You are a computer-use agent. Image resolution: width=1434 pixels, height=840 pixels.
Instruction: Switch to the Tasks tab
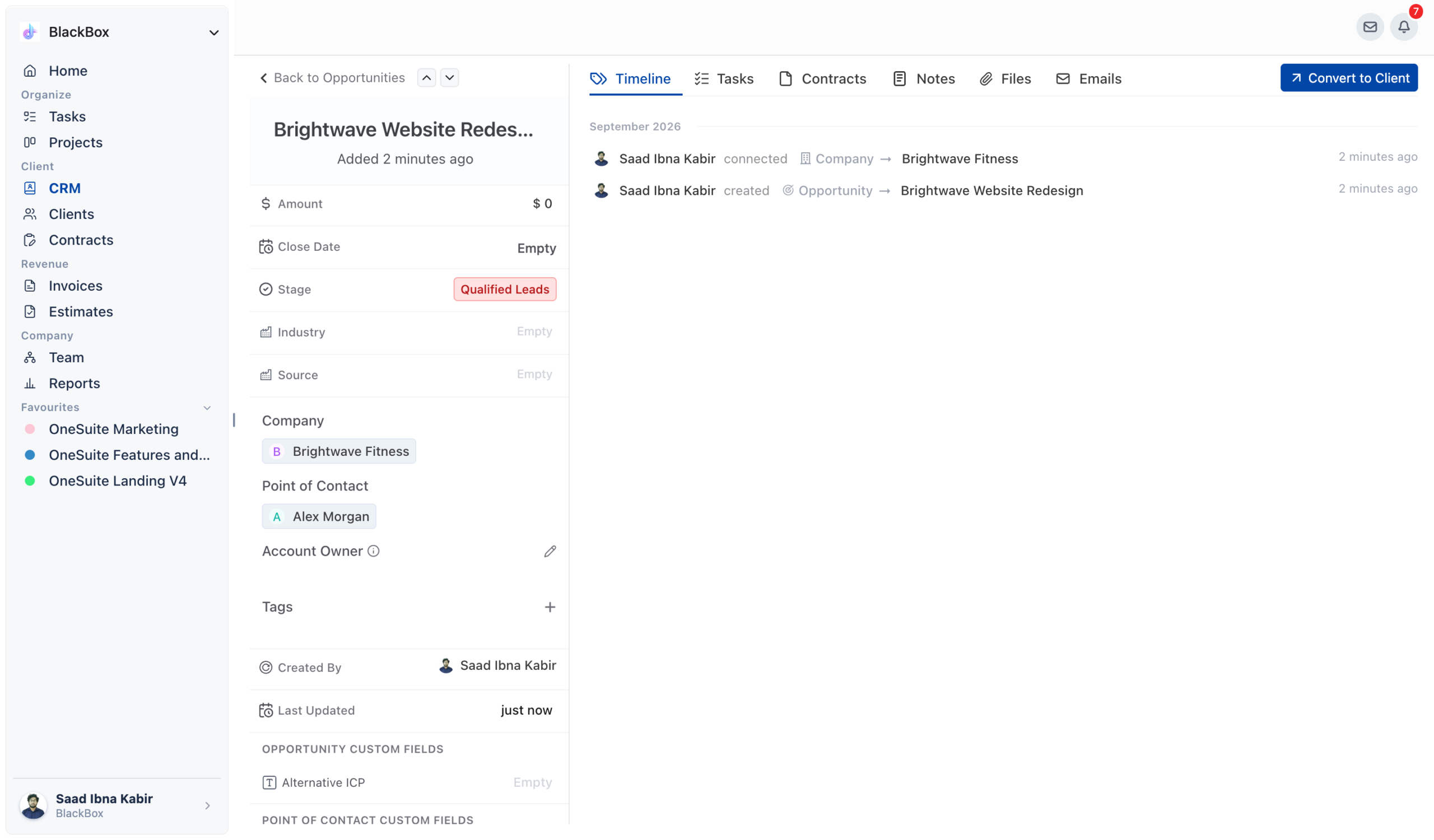pos(724,78)
